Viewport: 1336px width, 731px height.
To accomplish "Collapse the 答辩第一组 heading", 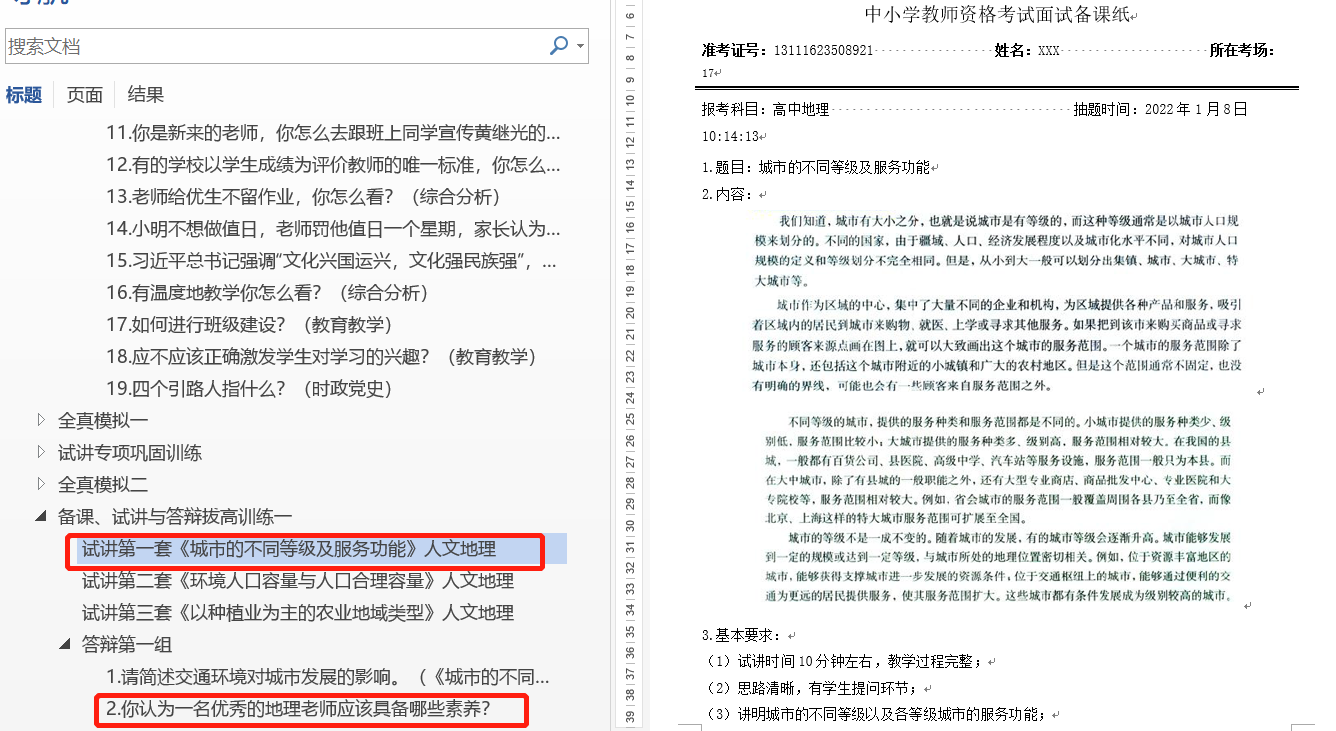I will click(65, 644).
